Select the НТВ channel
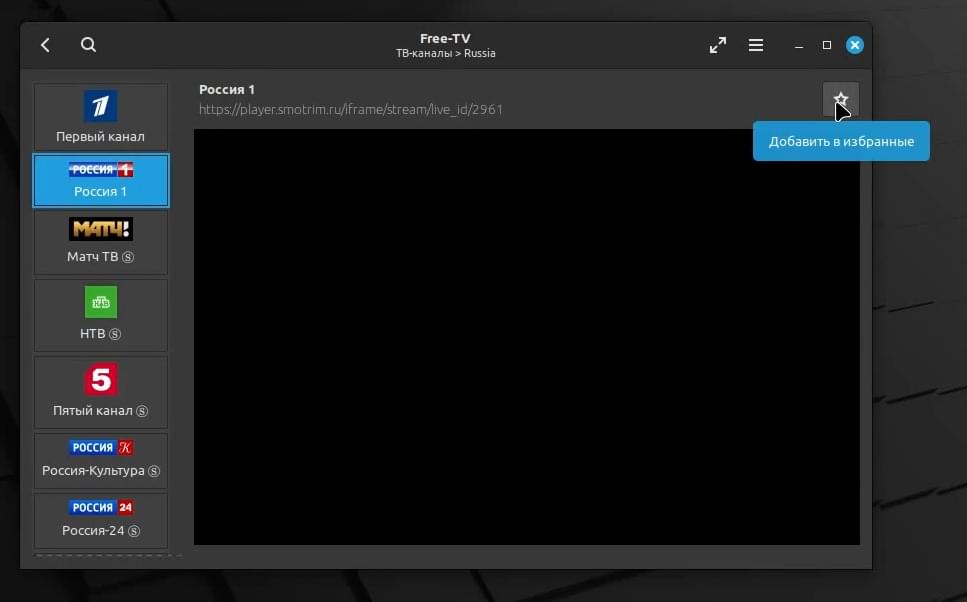 point(101,315)
